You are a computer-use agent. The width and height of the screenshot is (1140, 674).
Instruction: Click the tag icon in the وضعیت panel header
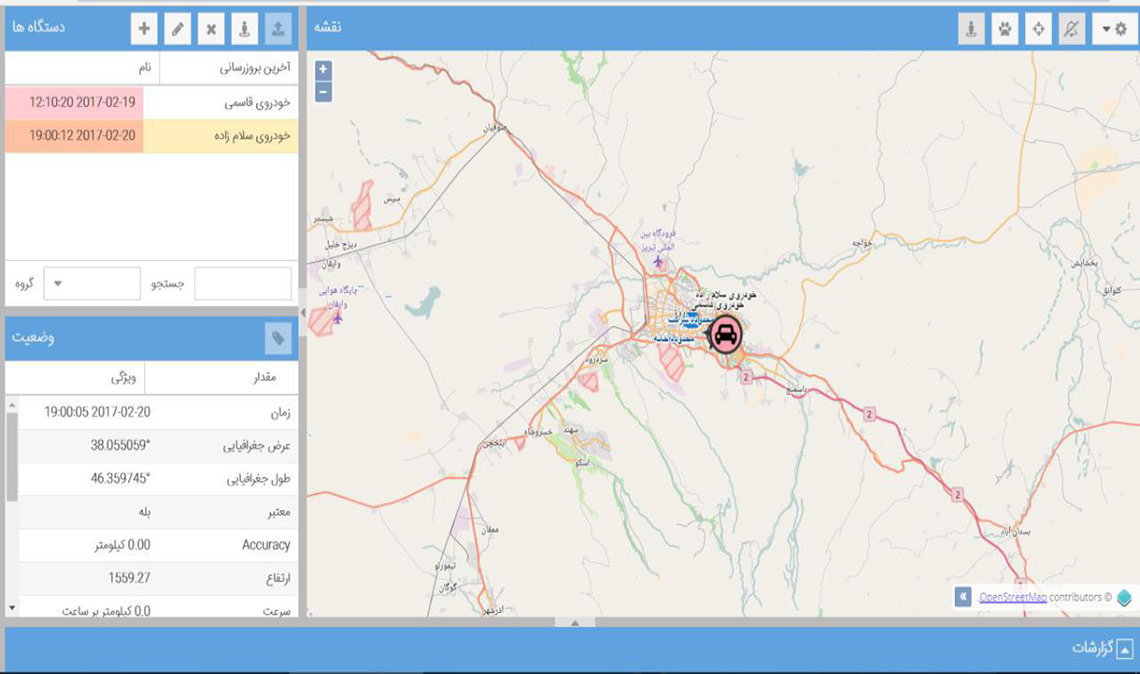[x=278, y=338]
